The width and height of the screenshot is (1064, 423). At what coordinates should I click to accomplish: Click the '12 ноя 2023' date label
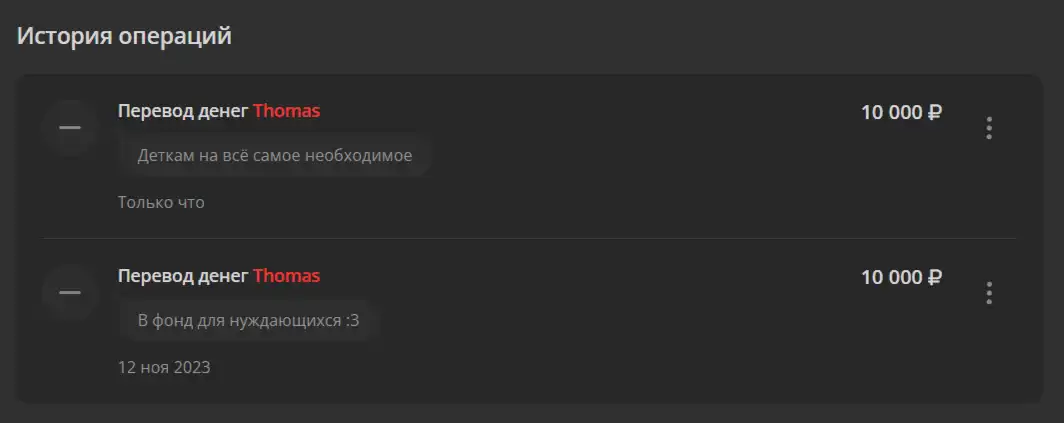point(164,367)
